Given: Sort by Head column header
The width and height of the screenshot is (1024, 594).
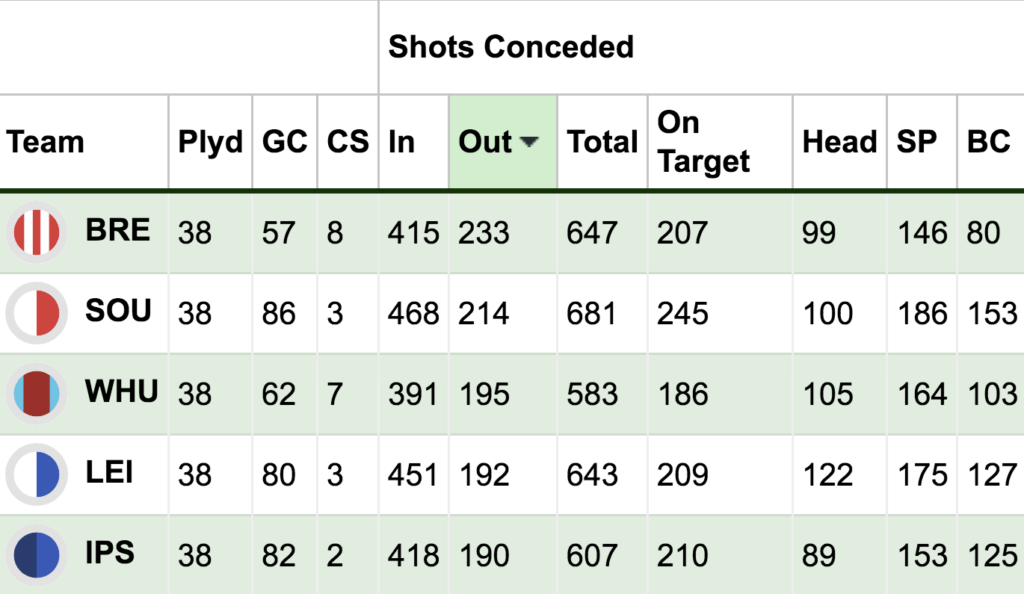Looking at the screenshot, I should (839, 142).
